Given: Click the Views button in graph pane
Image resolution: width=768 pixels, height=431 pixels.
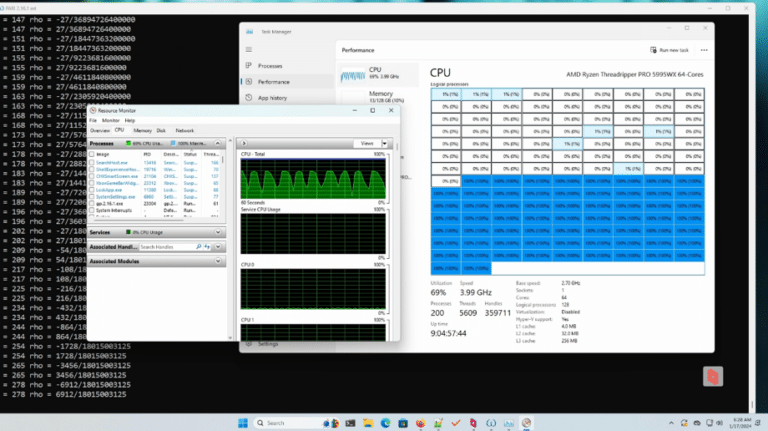Looking at the screenshot, I should 367,144.
